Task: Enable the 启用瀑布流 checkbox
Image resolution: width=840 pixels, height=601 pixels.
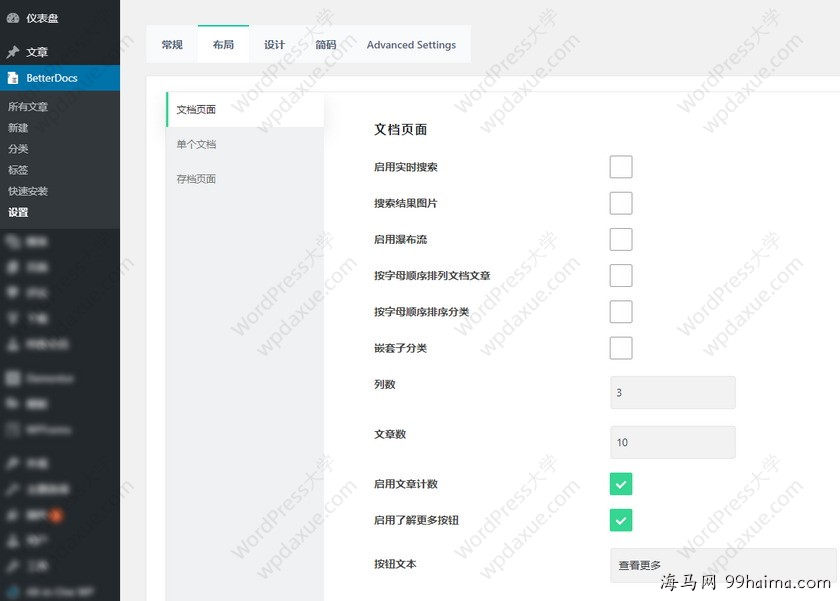Action: tap(621, 239)
